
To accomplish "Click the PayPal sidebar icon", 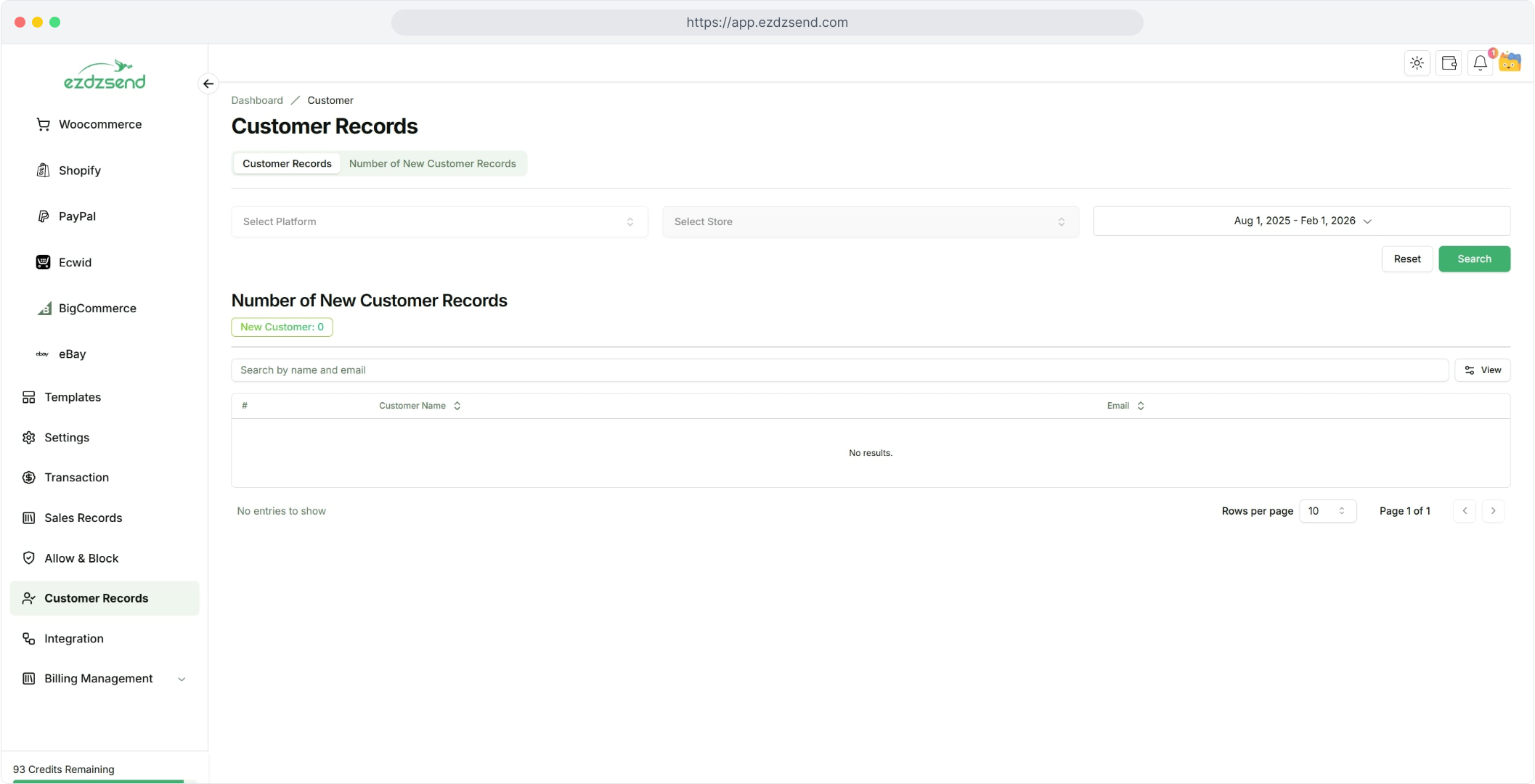I will coord(43,216).
